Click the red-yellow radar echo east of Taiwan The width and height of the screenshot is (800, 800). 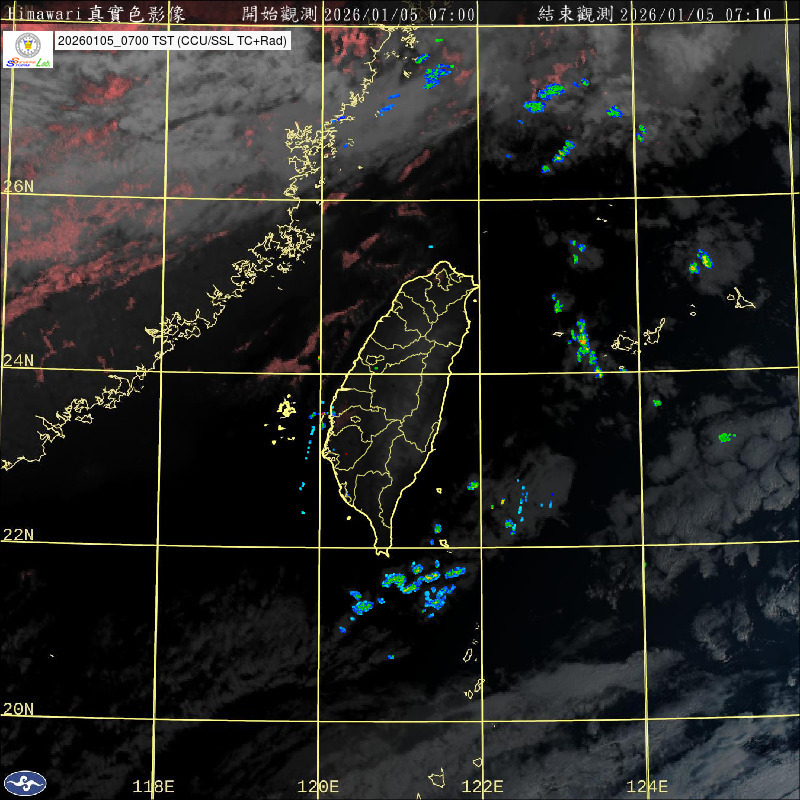(x=584, y=343)
